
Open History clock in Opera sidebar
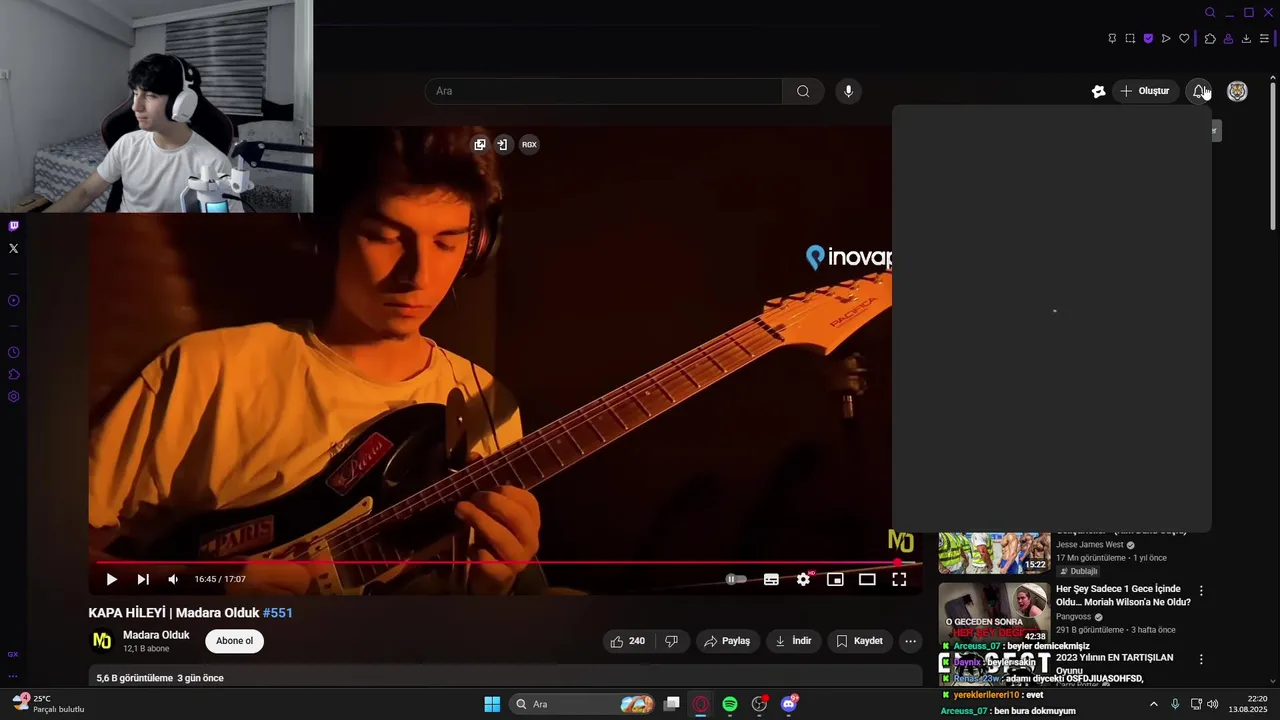click(x=13, y=352)
